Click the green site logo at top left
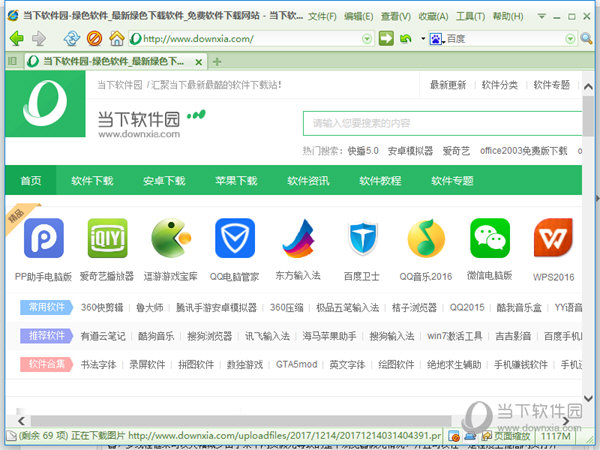 pos(45,103)
